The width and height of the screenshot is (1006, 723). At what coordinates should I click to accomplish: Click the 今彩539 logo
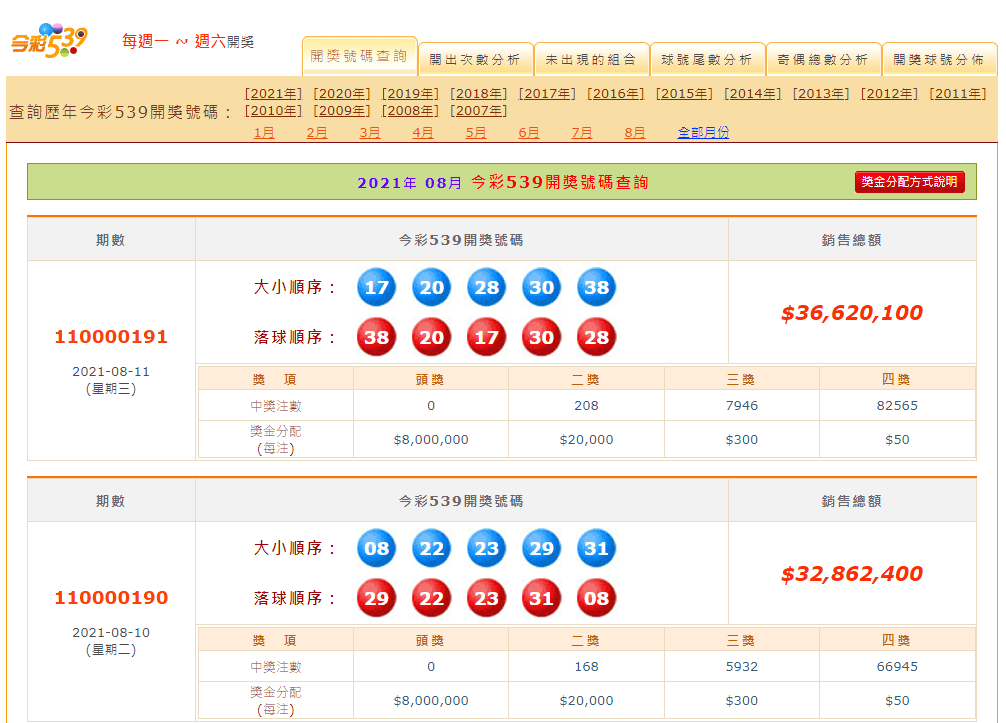coord(49,40)
